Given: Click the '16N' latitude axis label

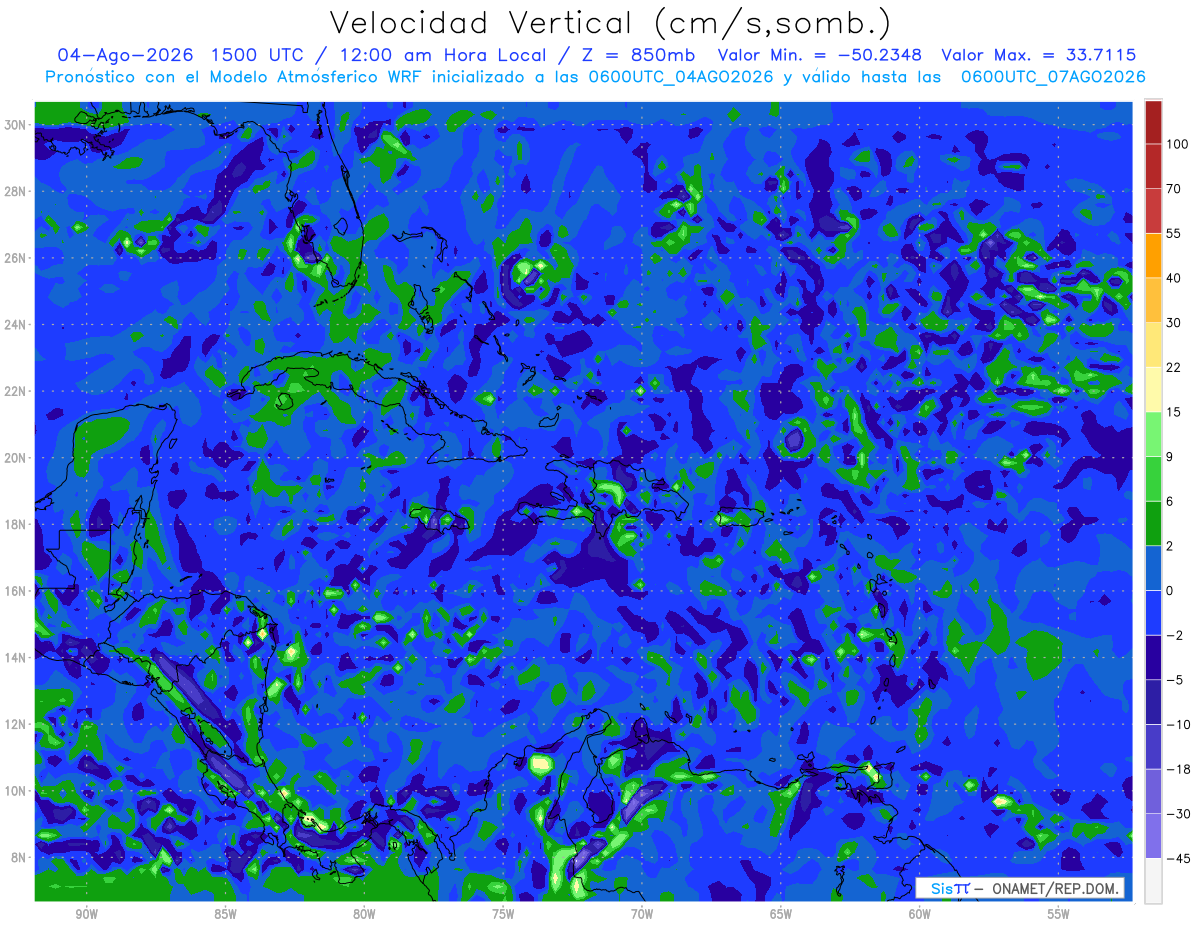Looking at the screenshot, I should [16, 591].
